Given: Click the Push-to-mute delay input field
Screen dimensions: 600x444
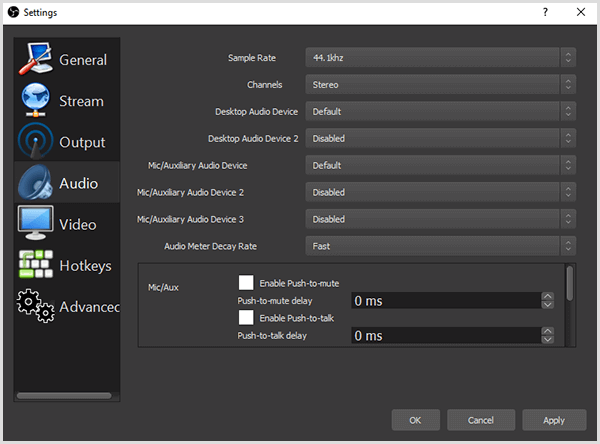Looking at the screenshot, I should 446,300.
